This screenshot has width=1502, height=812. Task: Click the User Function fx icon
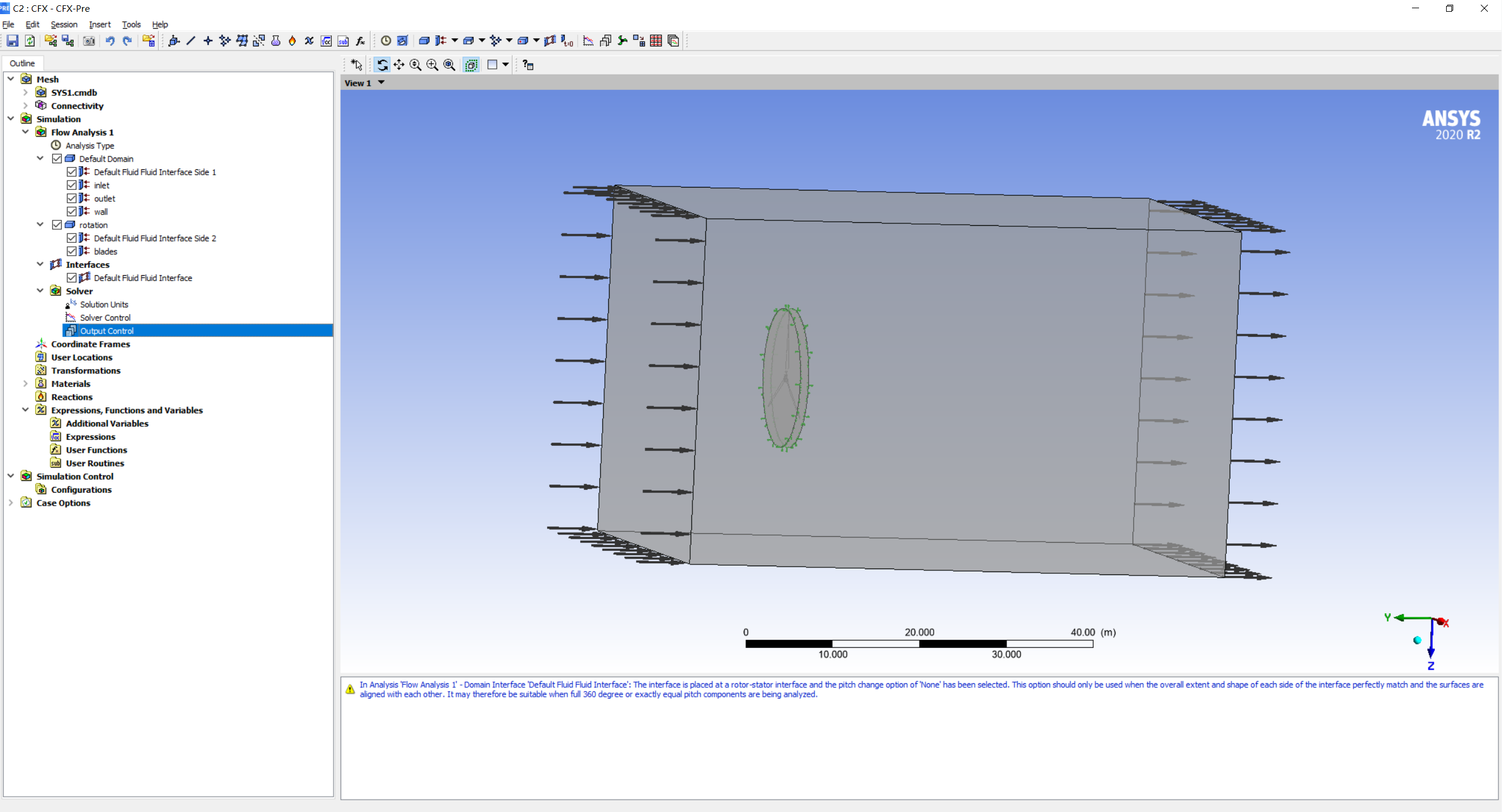pyautogui.click(x=361, y=41)
